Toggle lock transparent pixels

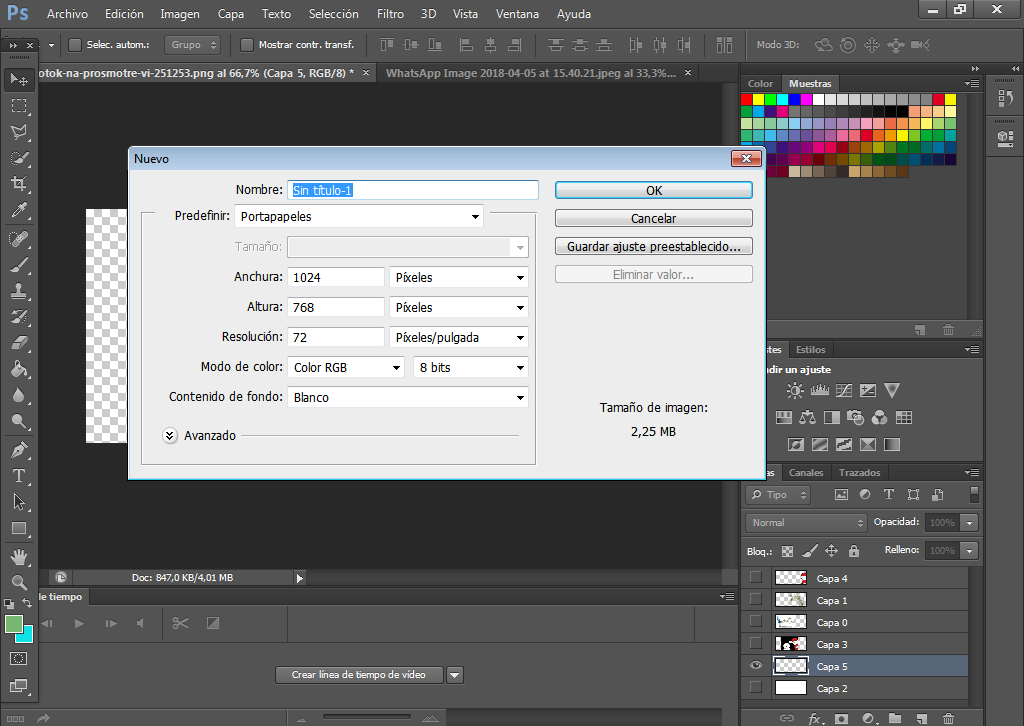(x=788, y=551)
